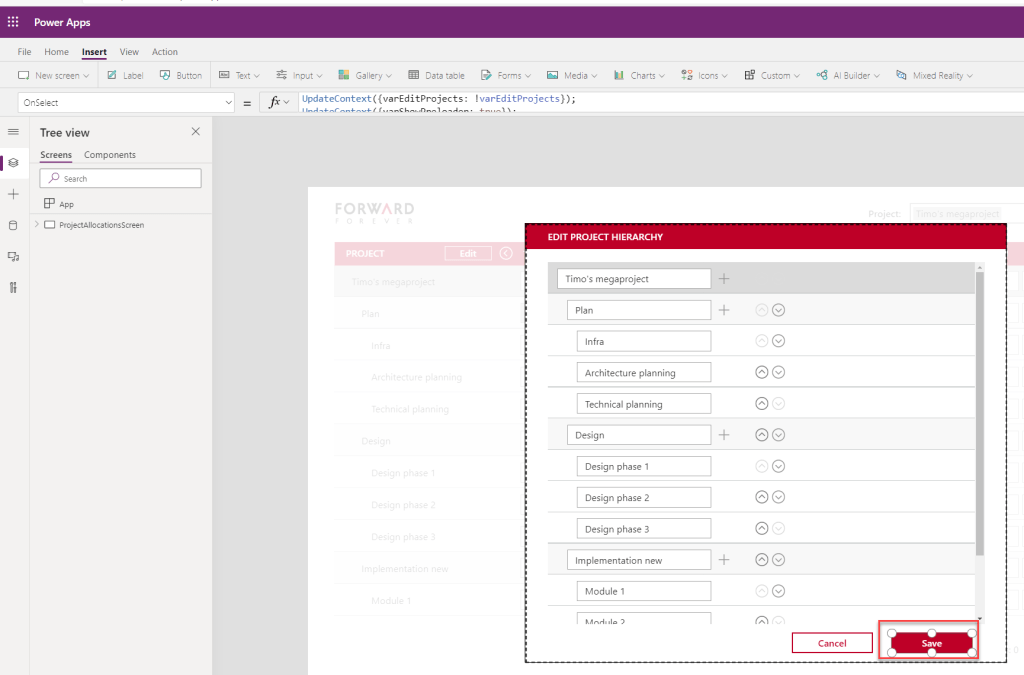Open the Tree view layers icon
The width and height of the screenshot is (1024, 675).
tap(13, 162)
